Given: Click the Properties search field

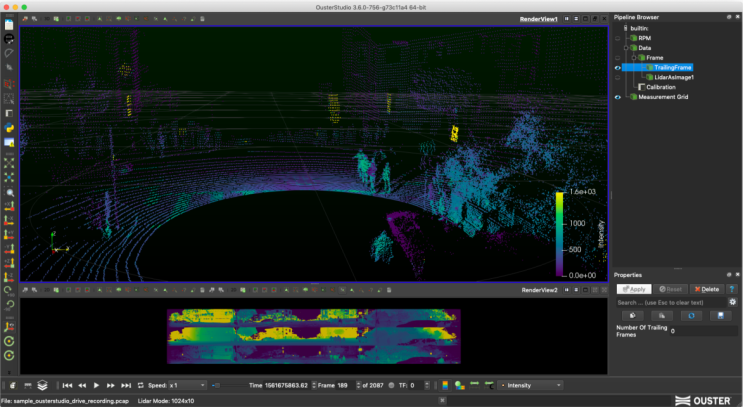Looking at the screenshot, I should pyautogui.click(x=671, y=302).
